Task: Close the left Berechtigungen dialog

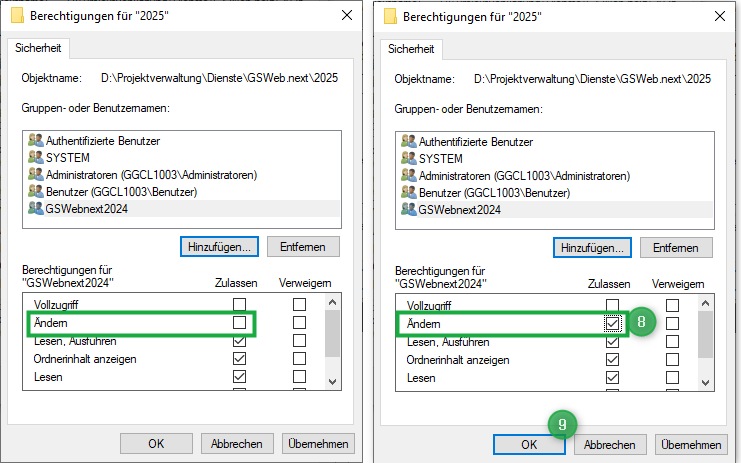Action: 347,15
